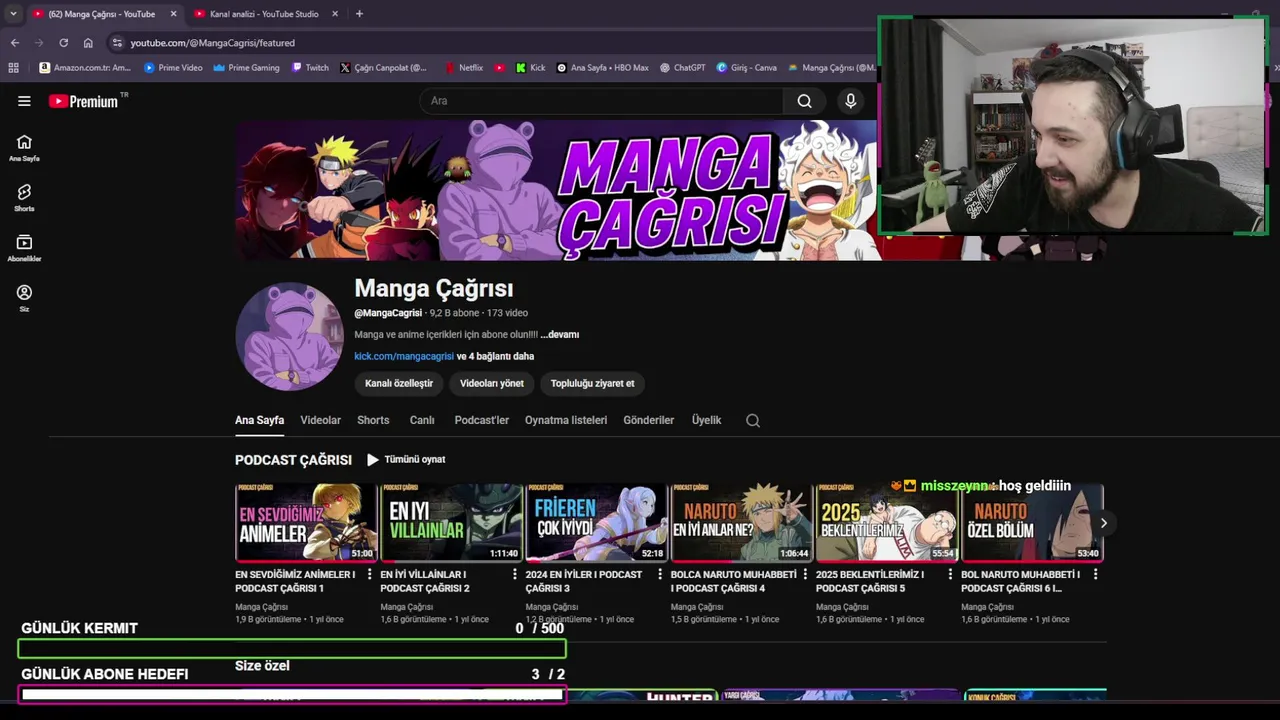
Task: Open Shorts in the left sidebar
Action: pyautogui.click(x=24, y=198)
